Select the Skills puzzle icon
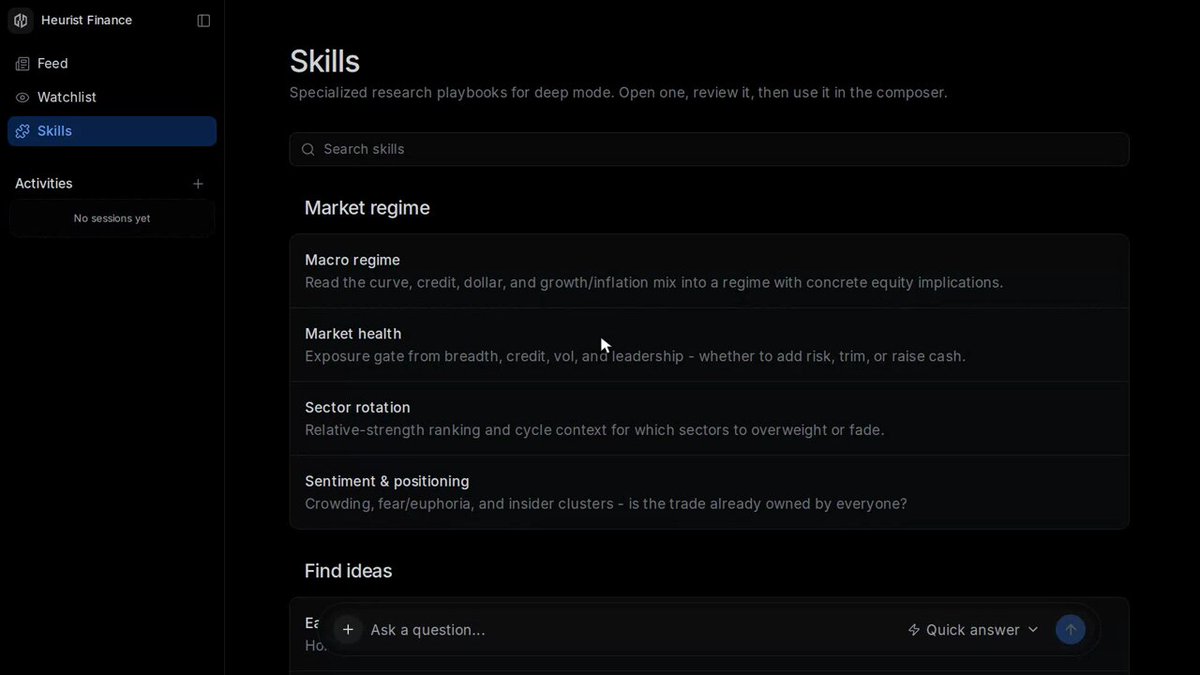 tap(23, 132)
